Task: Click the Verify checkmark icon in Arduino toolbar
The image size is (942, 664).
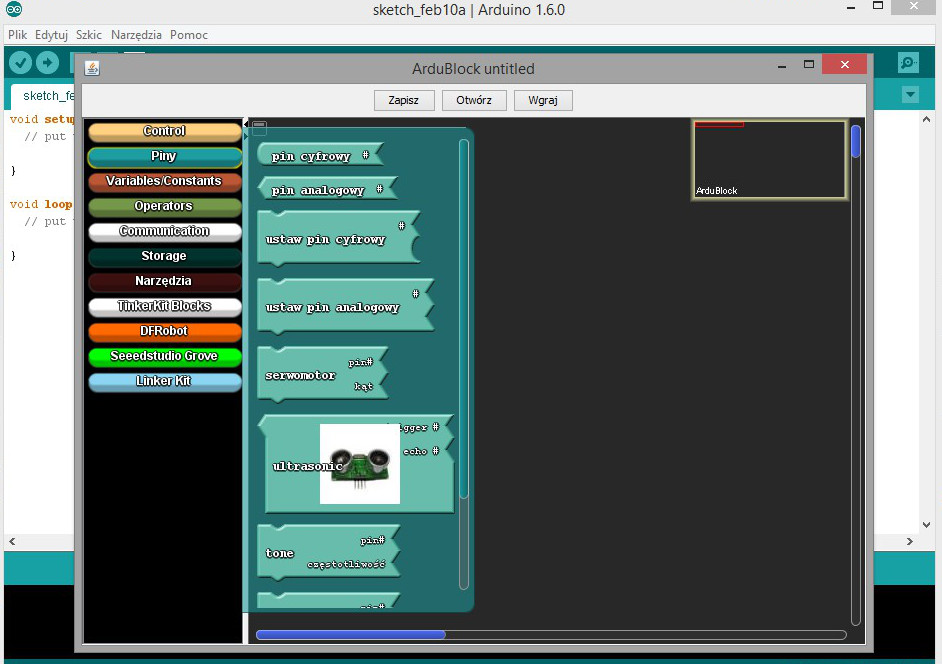Action: [x=20, y=62]
